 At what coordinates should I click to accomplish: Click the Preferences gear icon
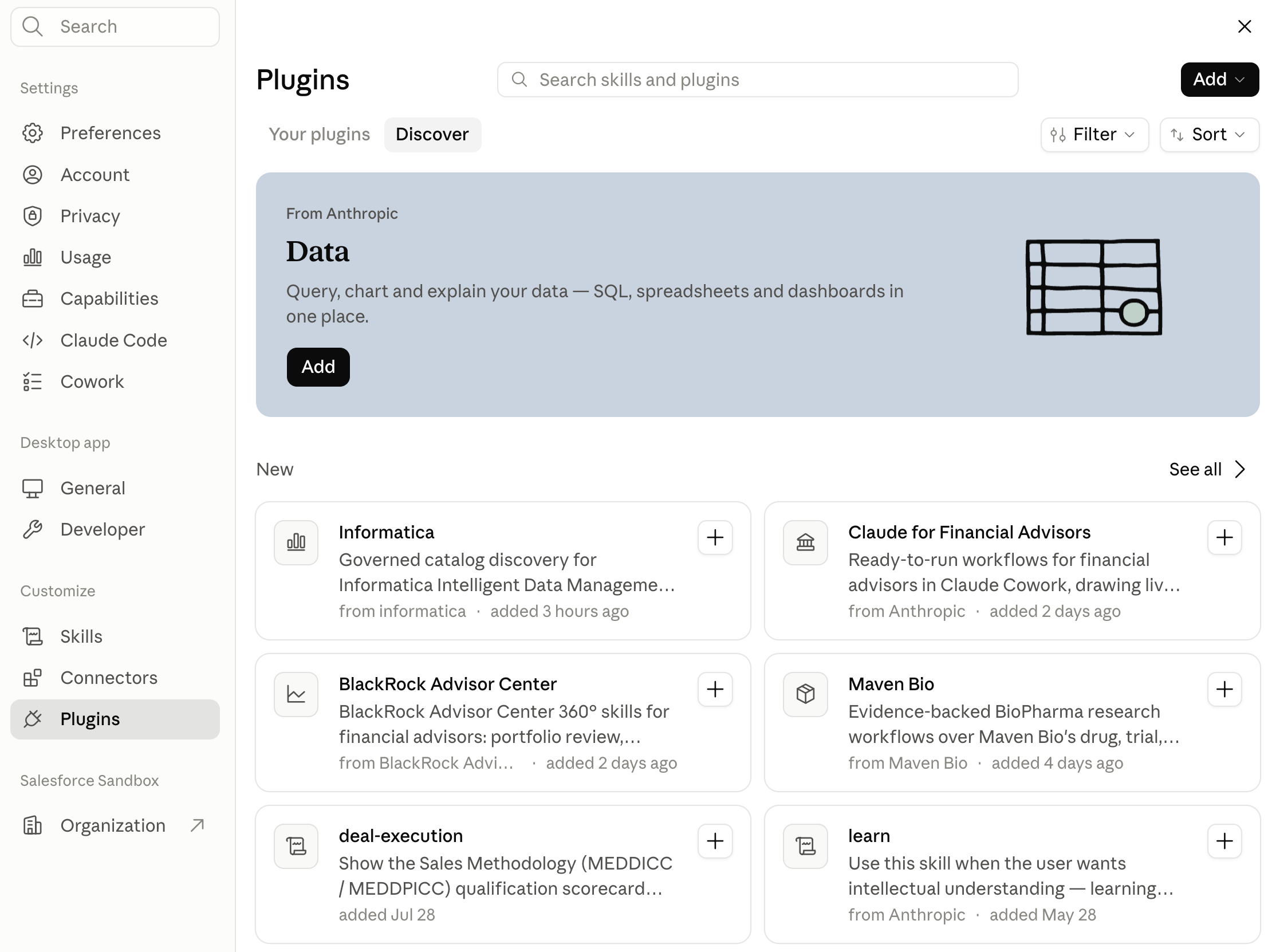point(33,133)
